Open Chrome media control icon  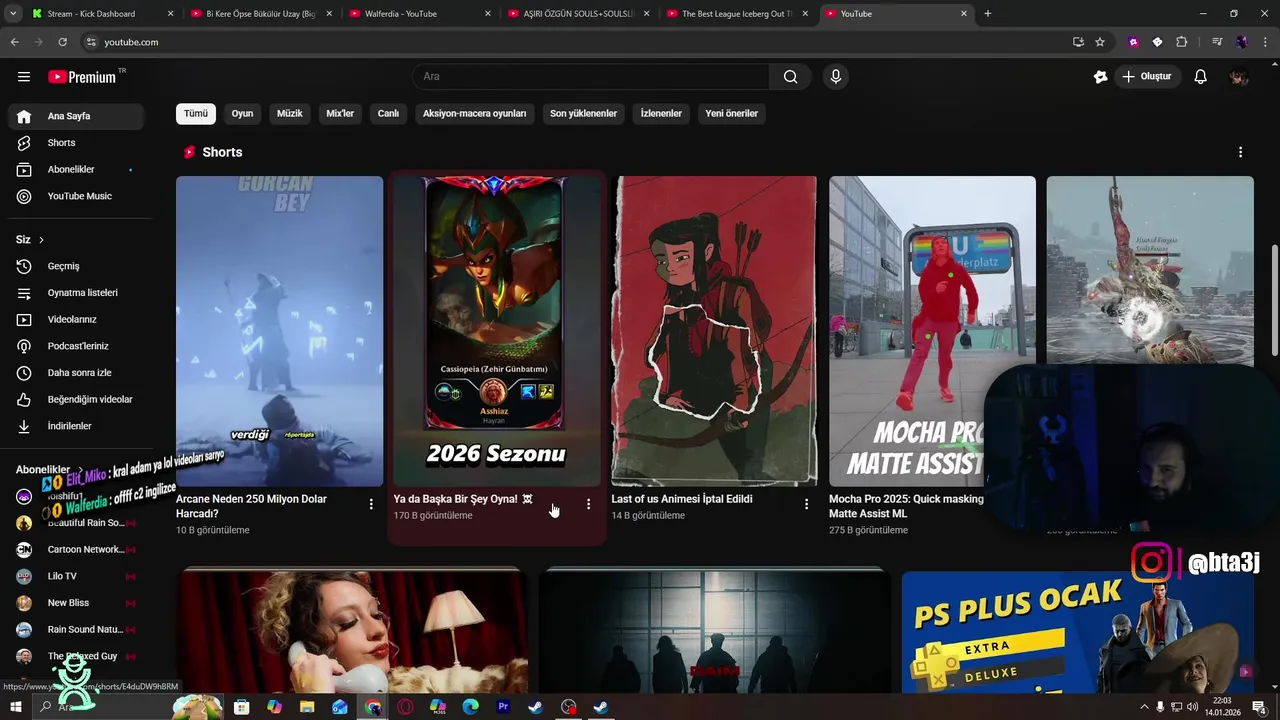(x=1217, y=42)
